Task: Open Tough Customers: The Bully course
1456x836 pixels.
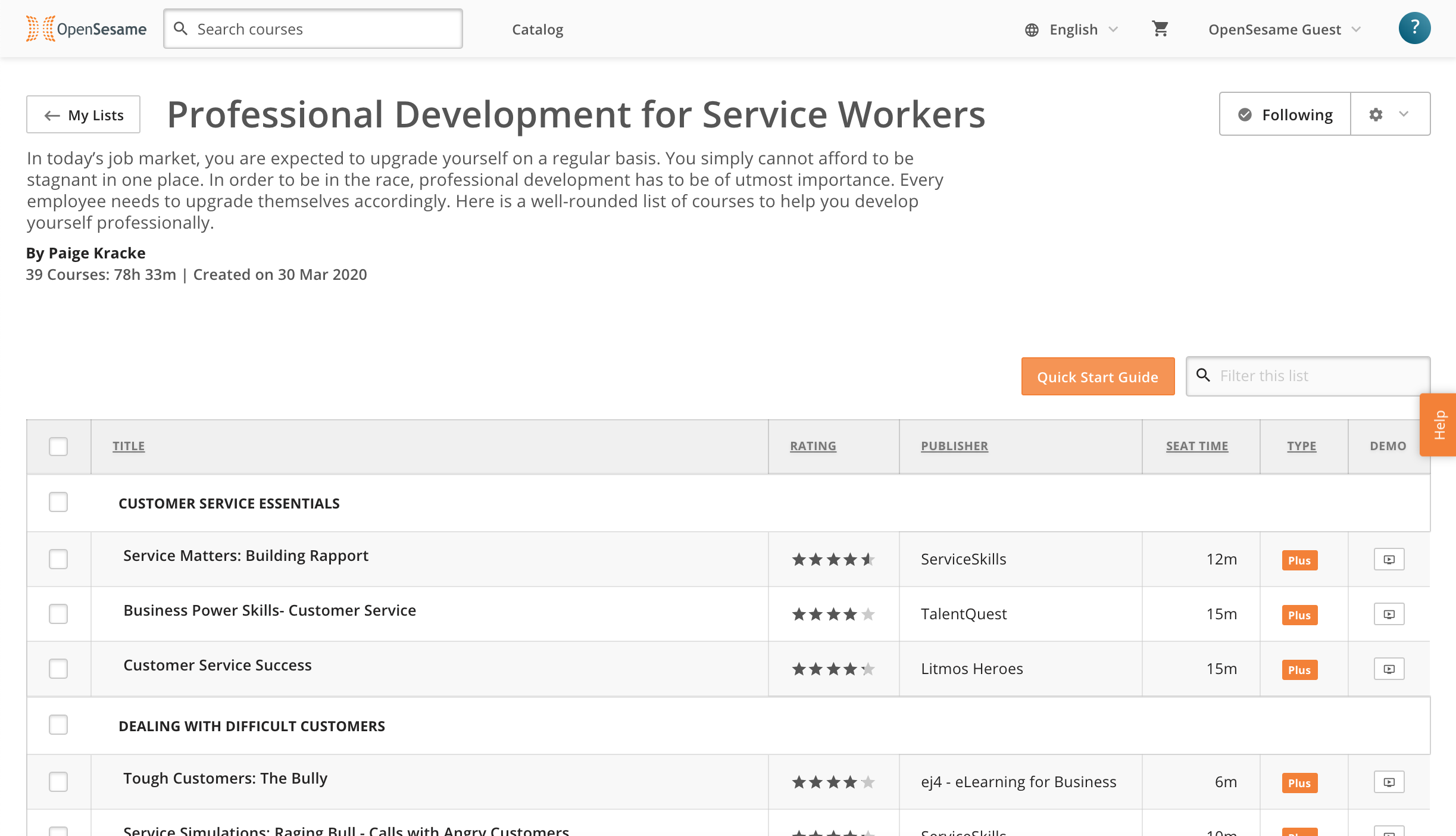Action: point(225,778)
